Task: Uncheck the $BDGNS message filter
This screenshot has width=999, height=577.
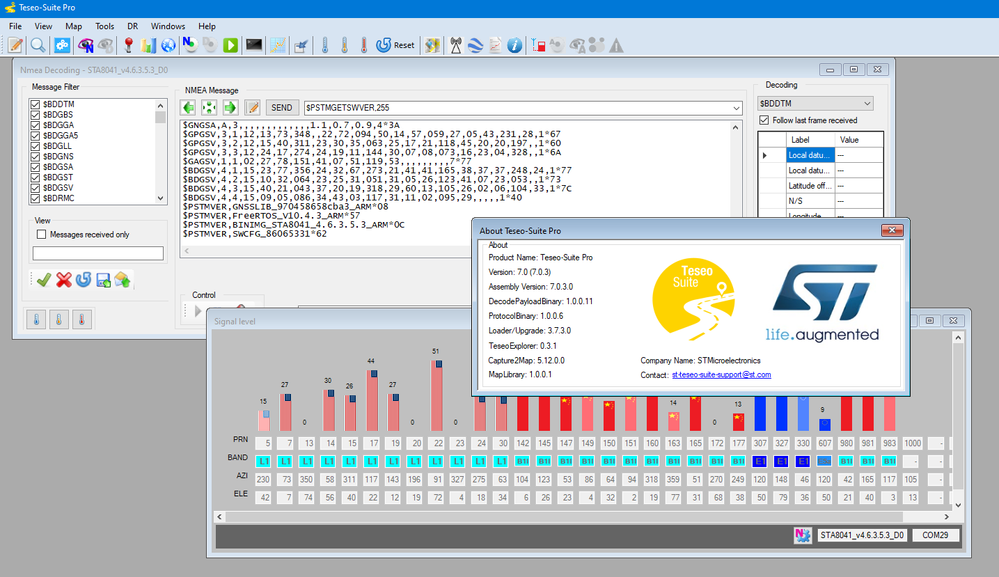Action: click(x=36, y=157)
